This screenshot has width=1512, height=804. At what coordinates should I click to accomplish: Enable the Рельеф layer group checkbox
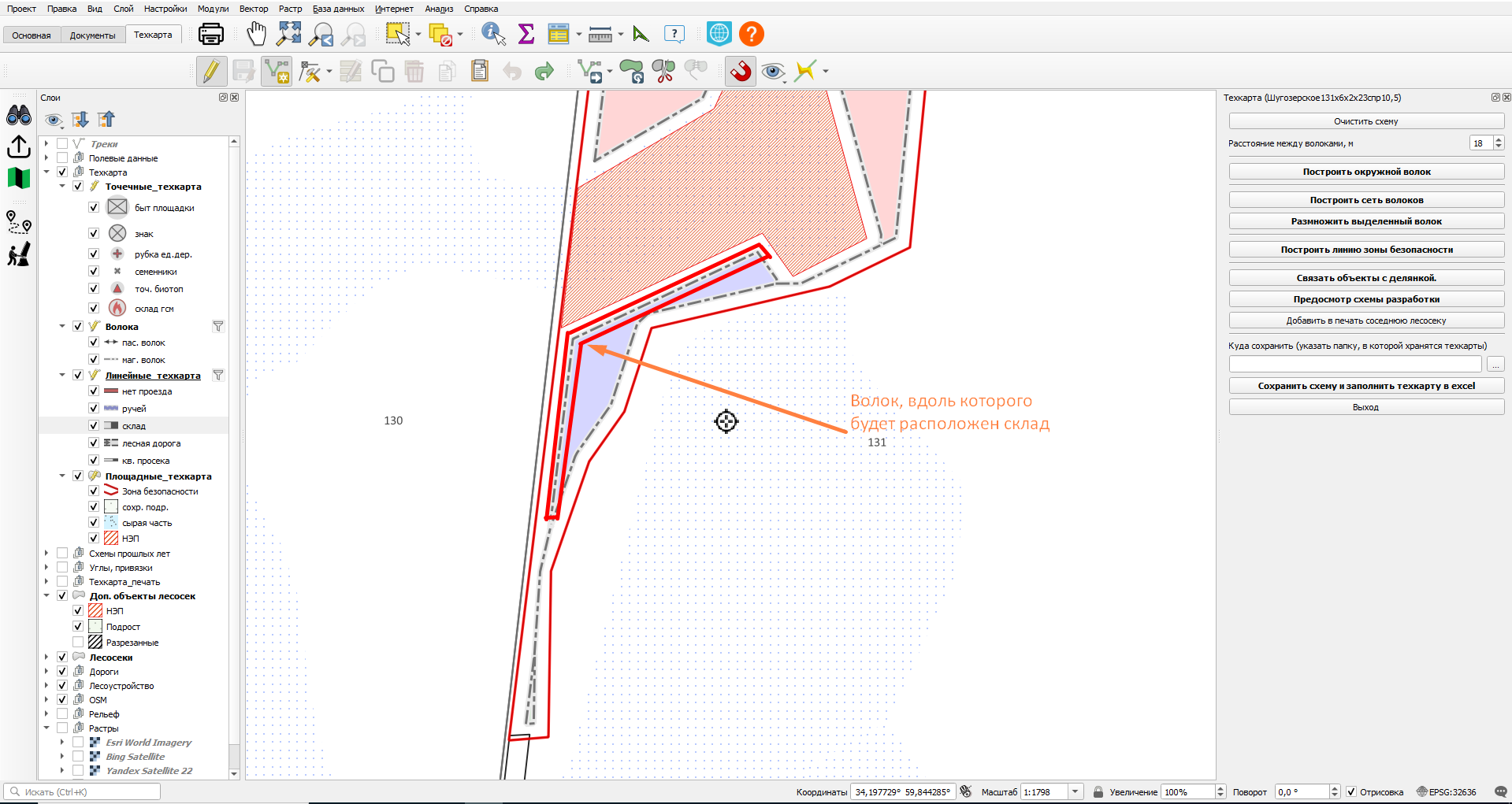click(62, 713)
